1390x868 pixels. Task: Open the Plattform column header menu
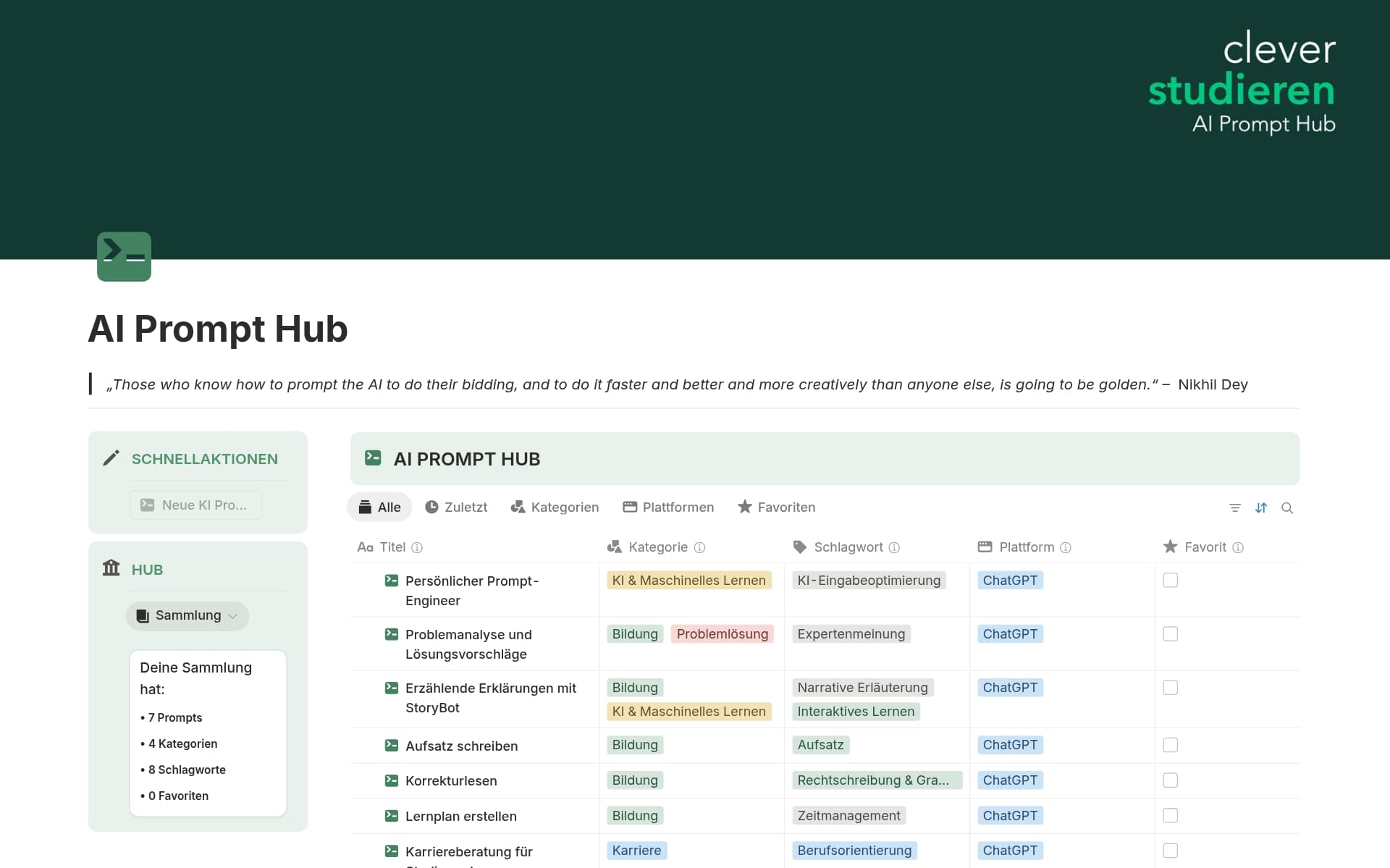[x=1026, y=547]
